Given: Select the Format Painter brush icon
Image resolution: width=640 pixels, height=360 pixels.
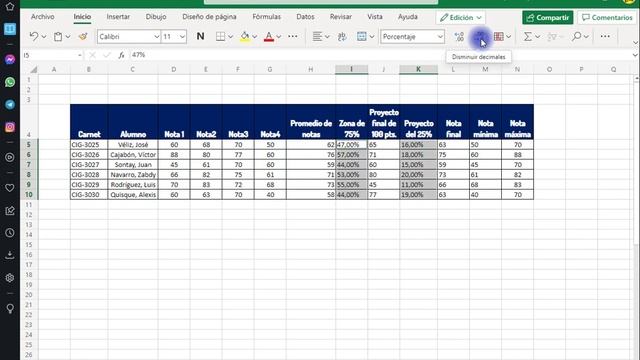Looking at the screenshot, I should pos(83,36).
